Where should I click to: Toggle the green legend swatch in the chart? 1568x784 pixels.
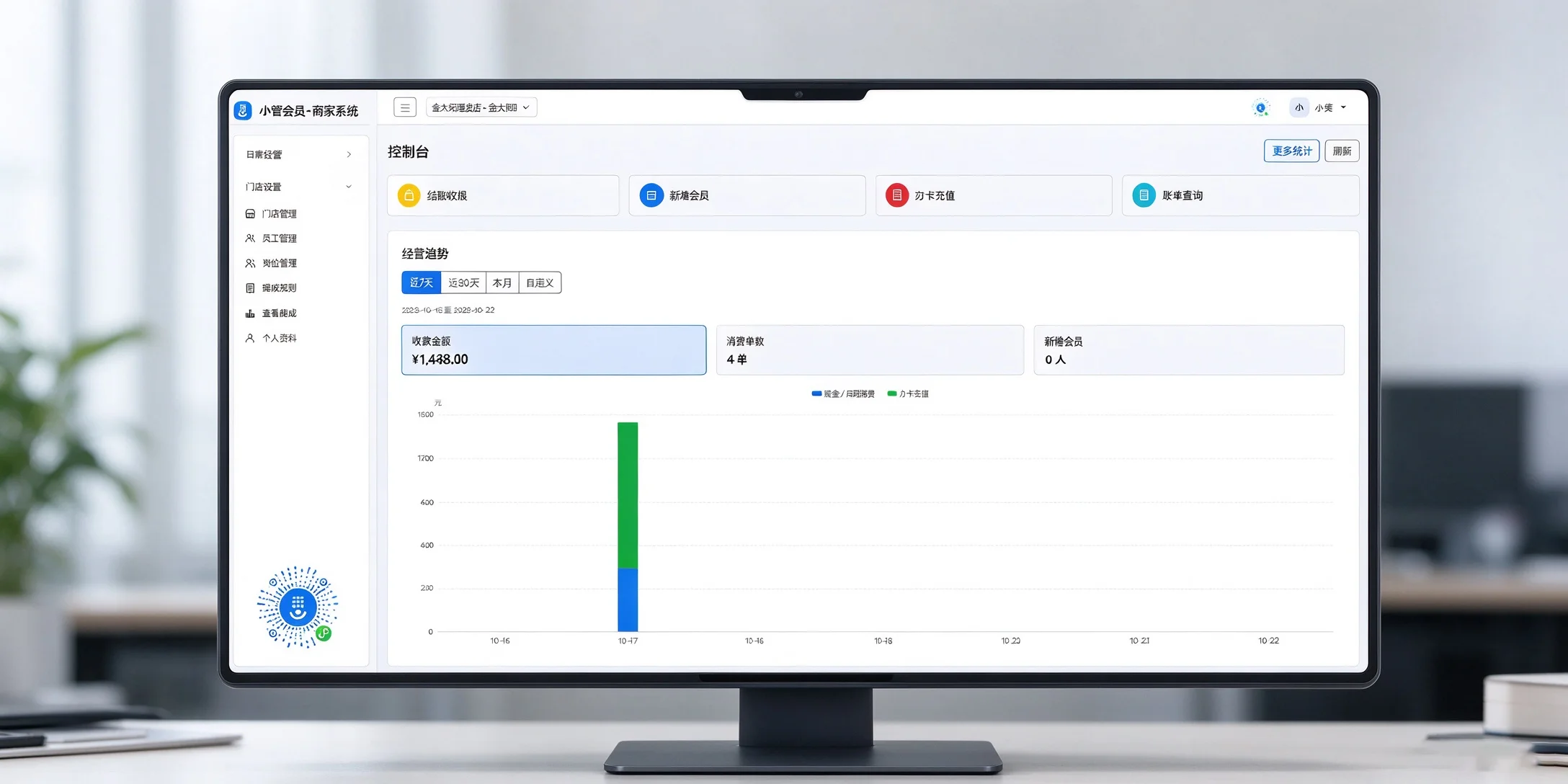pyautogui.click(x=892, y=393)
